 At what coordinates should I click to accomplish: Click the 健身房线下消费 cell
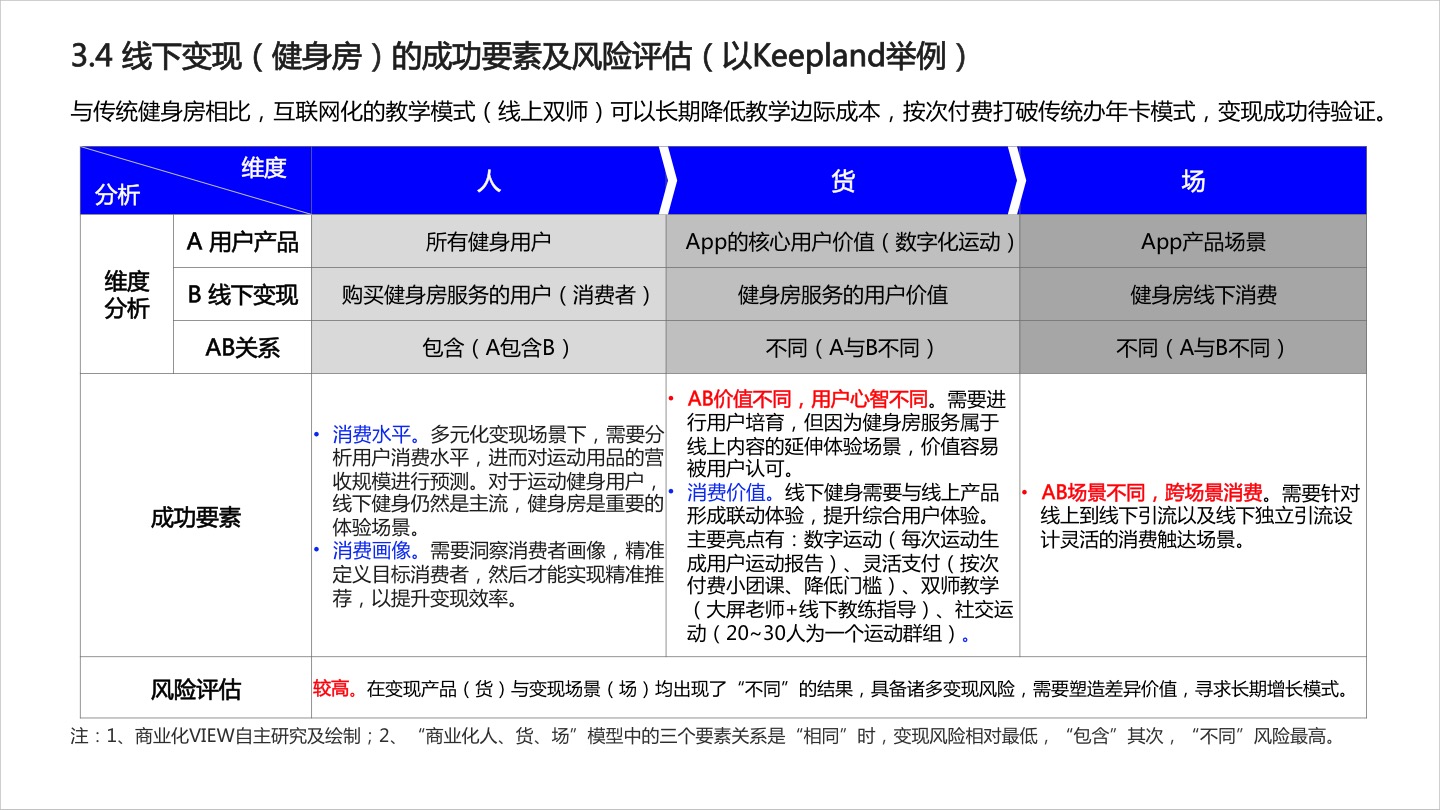[x=1193, y=294]
